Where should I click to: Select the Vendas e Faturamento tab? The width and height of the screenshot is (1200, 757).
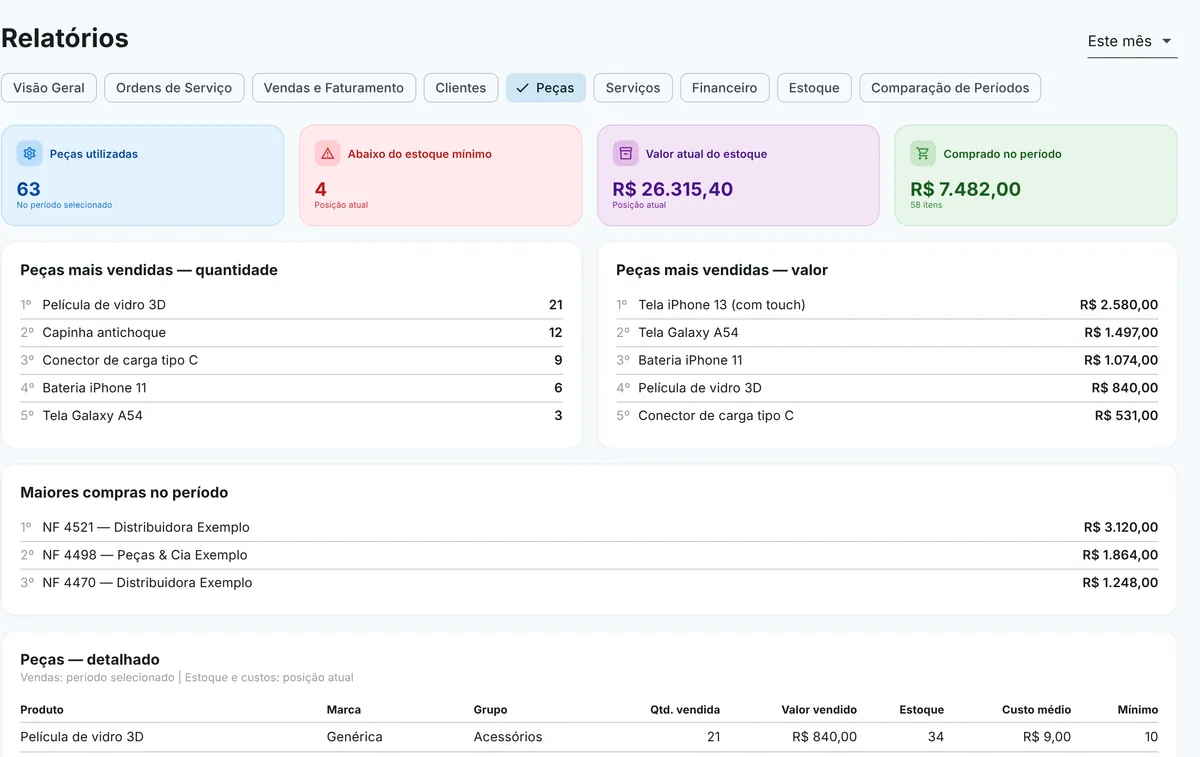point(334,88)
